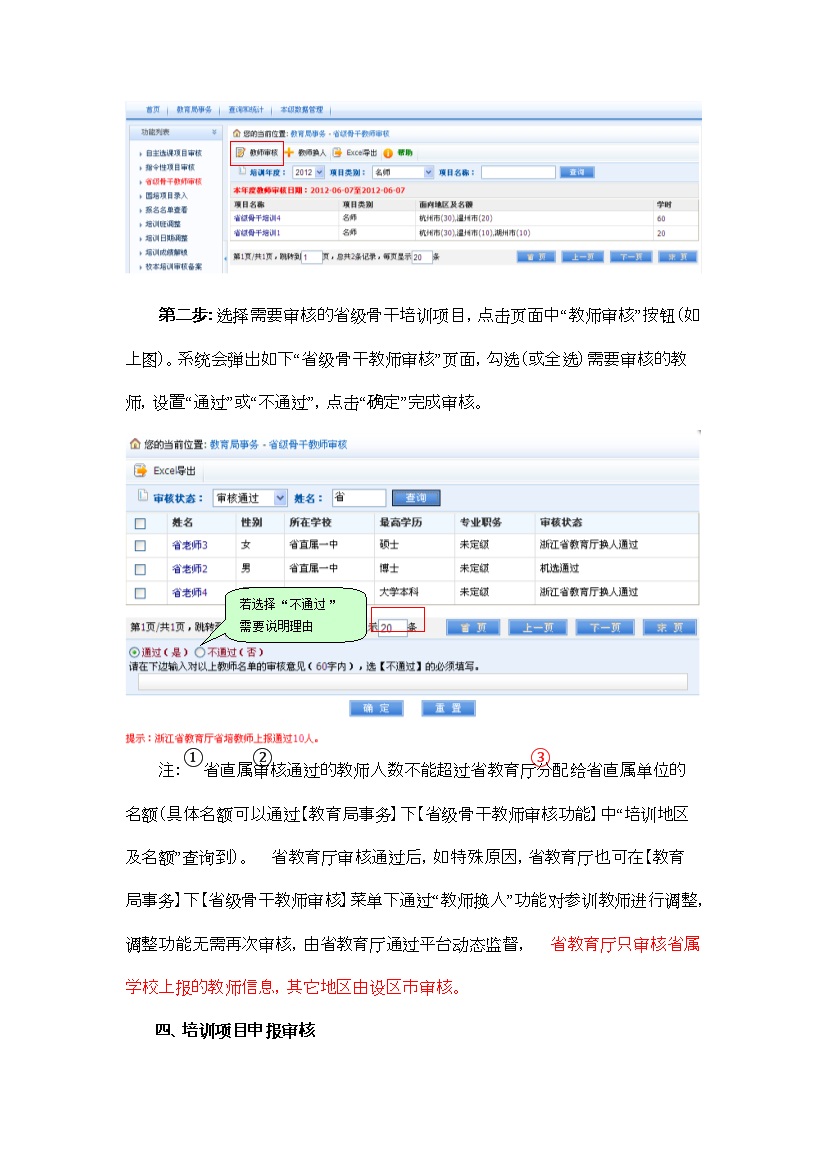Screen dimensions: 827x1169
Task: Click the 审核意见 text input field
Action: pos(412,682)
